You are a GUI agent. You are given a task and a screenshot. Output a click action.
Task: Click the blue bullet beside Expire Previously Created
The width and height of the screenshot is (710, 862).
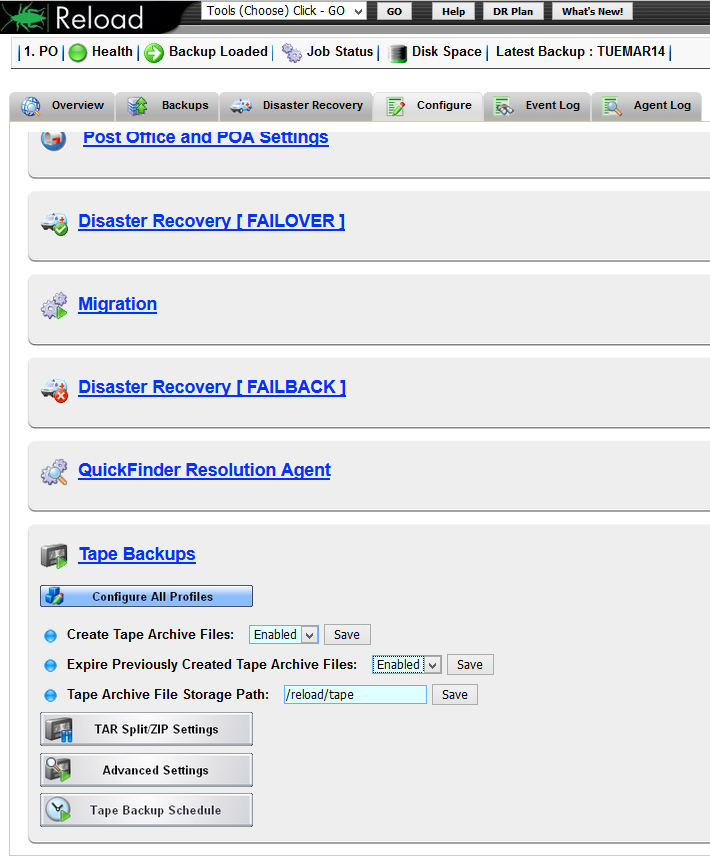pos(50,666)
